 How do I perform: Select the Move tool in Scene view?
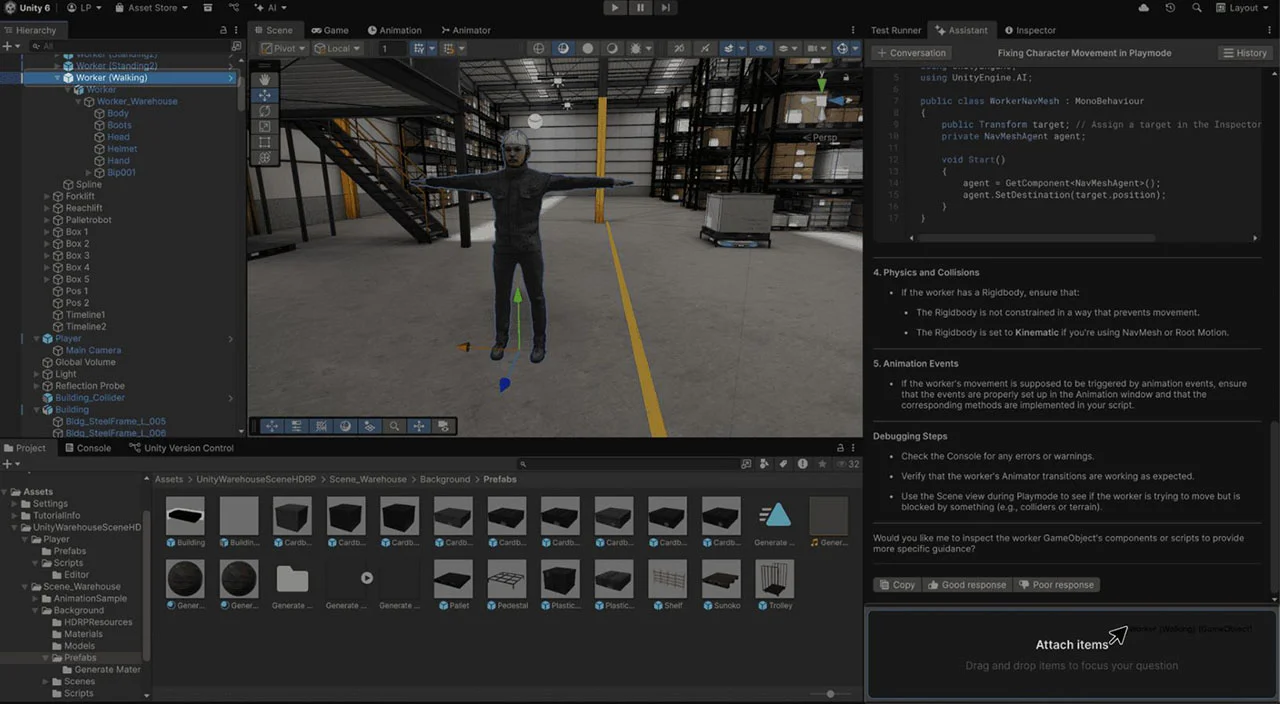264,95
